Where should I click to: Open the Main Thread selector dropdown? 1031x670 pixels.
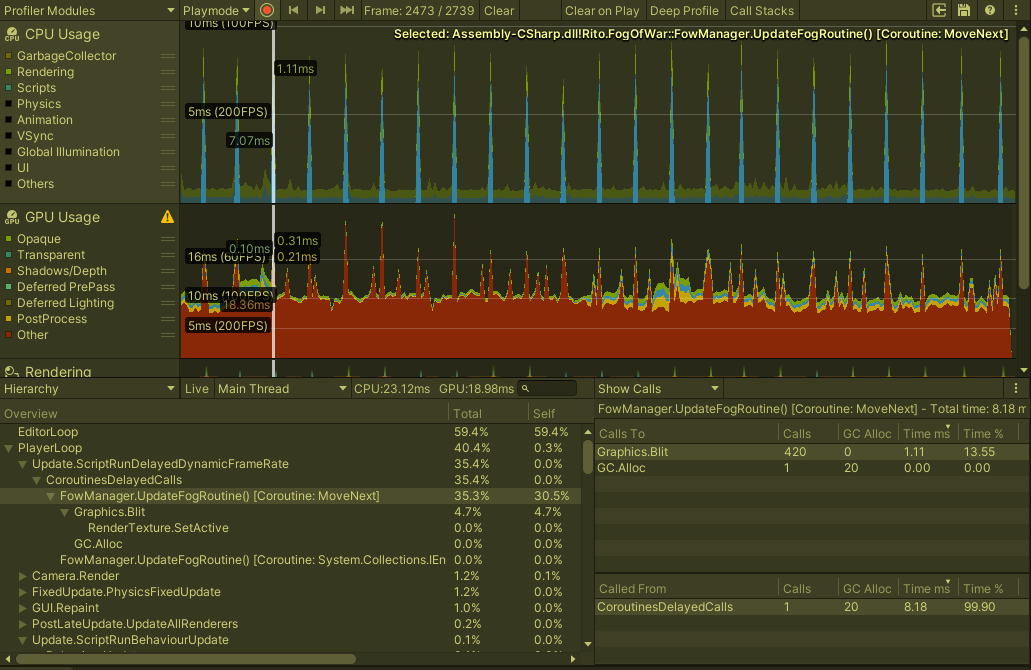point(282,389)
